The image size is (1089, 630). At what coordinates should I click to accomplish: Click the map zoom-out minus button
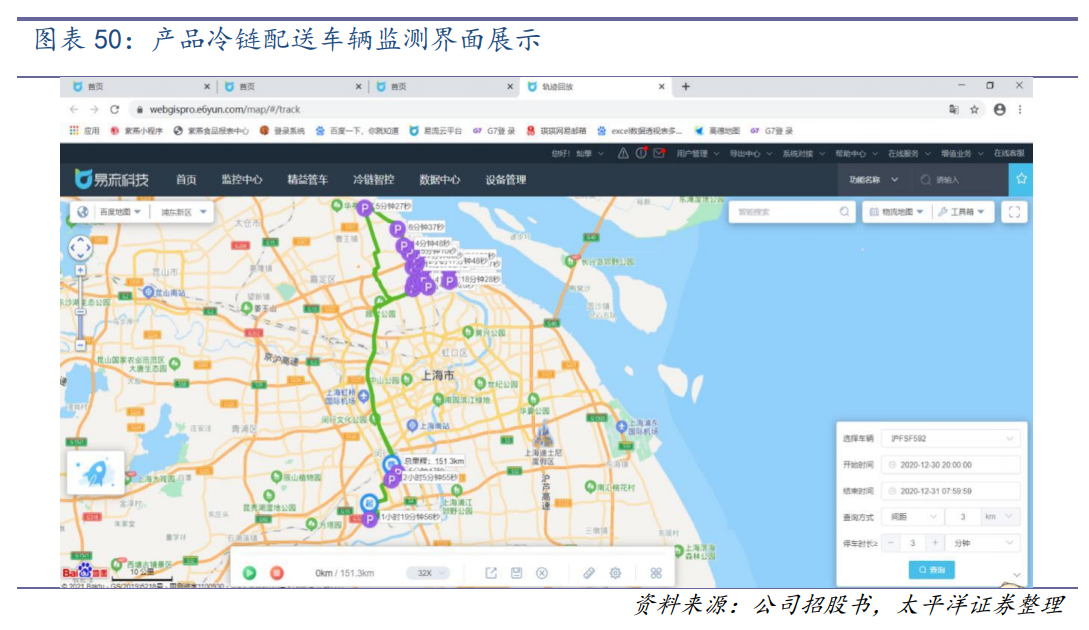coord(81,345)
